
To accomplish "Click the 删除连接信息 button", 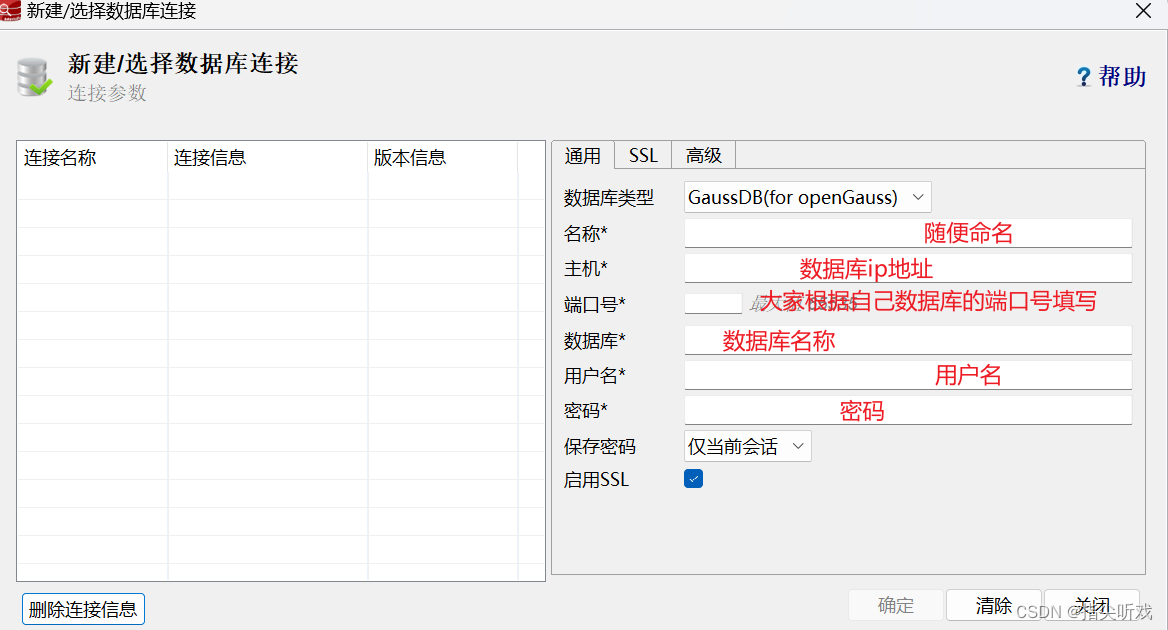I will 83,608.
